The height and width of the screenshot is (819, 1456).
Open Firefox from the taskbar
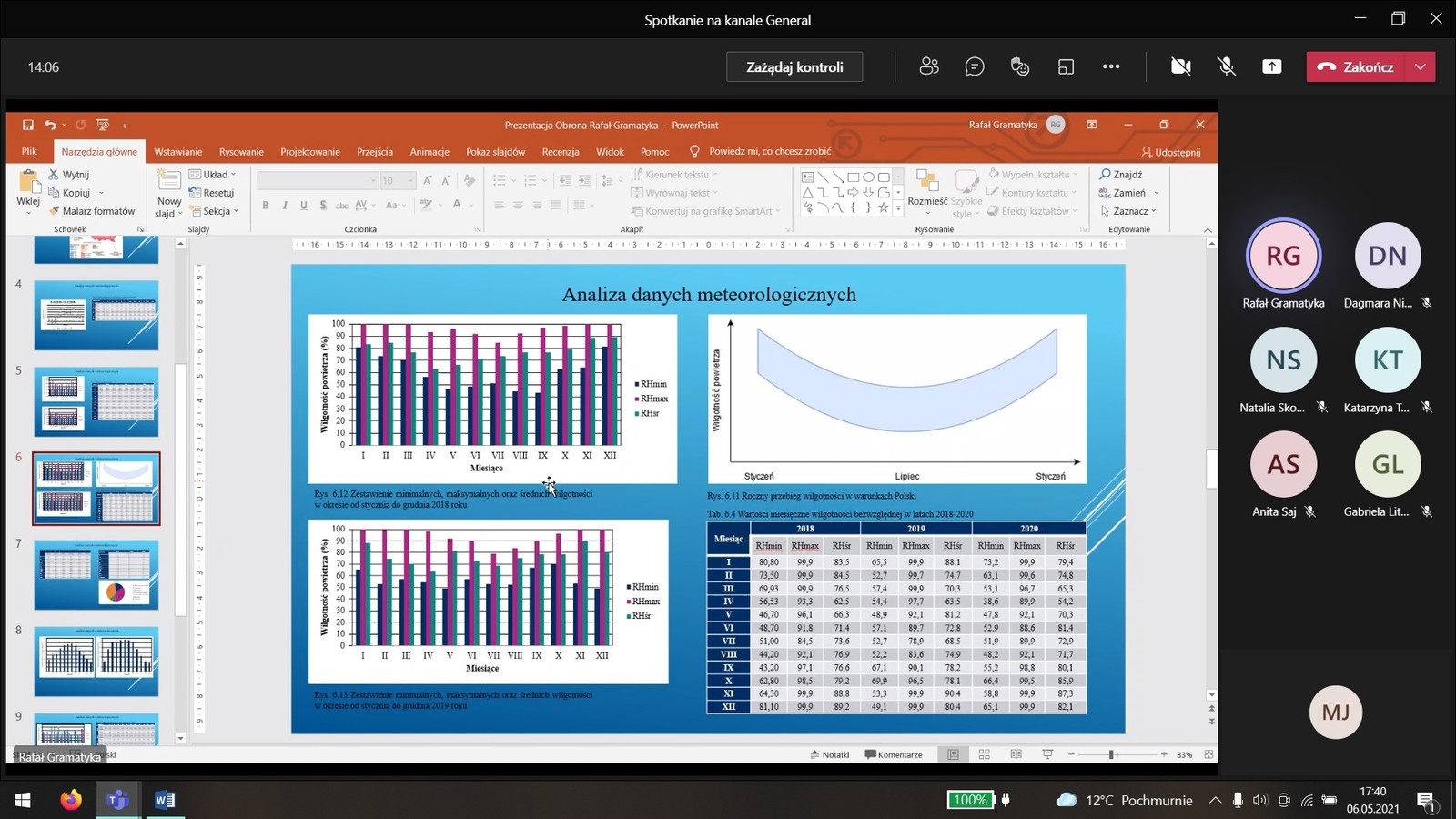pyautogui.click(x=70, y=800)
